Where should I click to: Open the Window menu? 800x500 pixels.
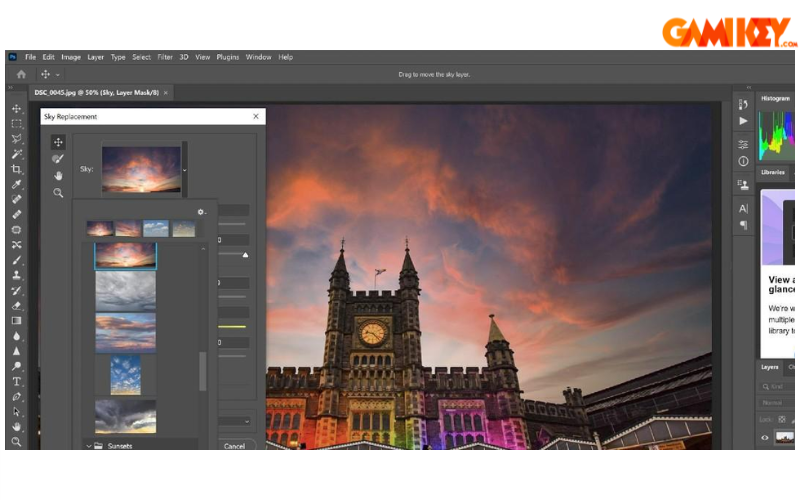[258, 57]
